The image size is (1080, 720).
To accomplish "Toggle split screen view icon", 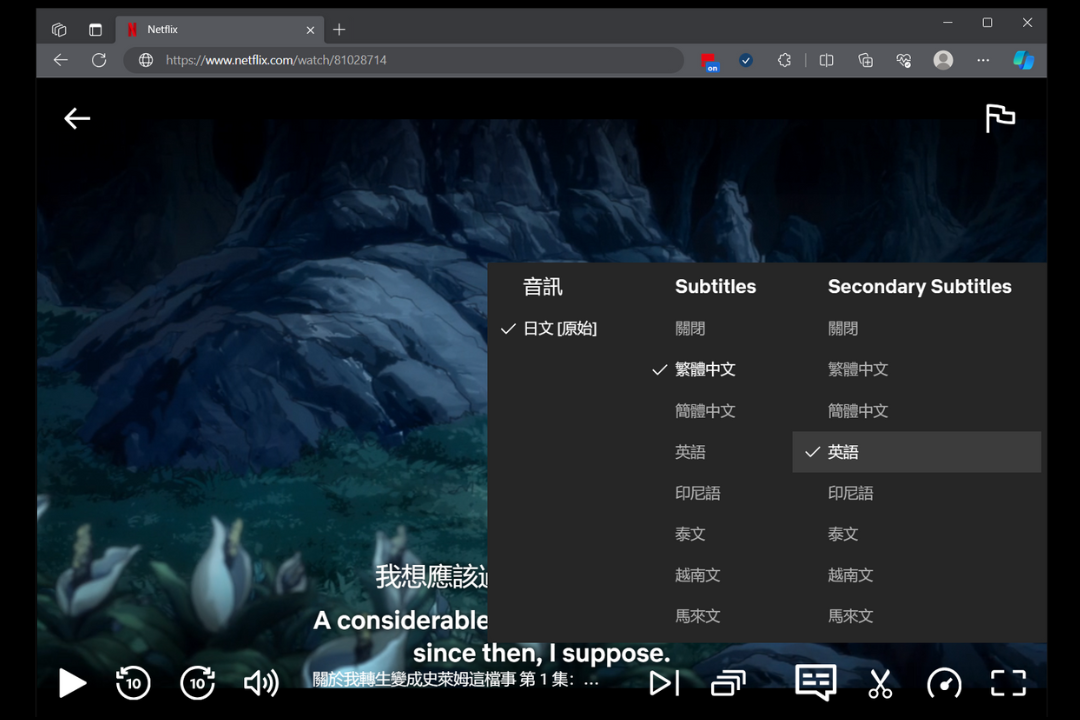I will [x=827, y=60].
